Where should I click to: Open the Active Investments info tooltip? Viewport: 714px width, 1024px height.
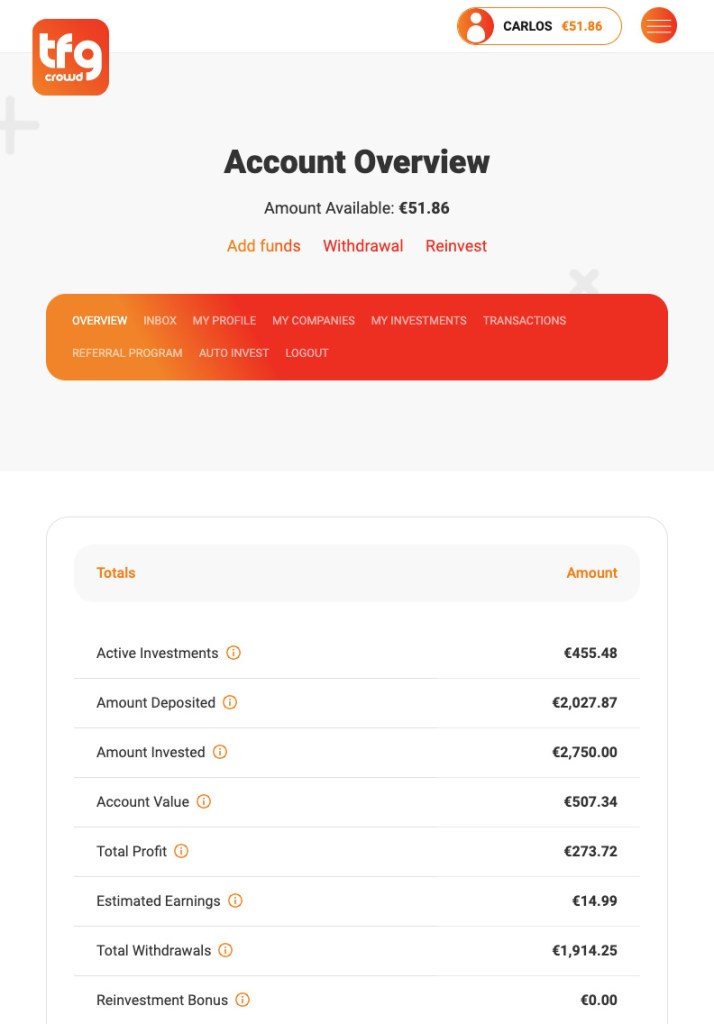[233, 652]
